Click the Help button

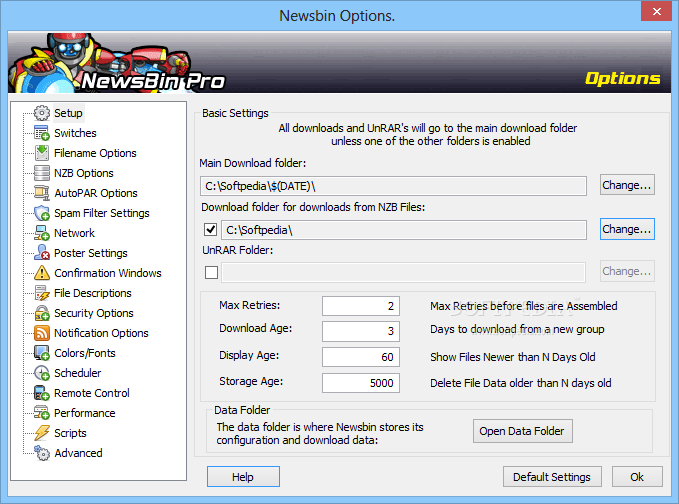(243, 477)
